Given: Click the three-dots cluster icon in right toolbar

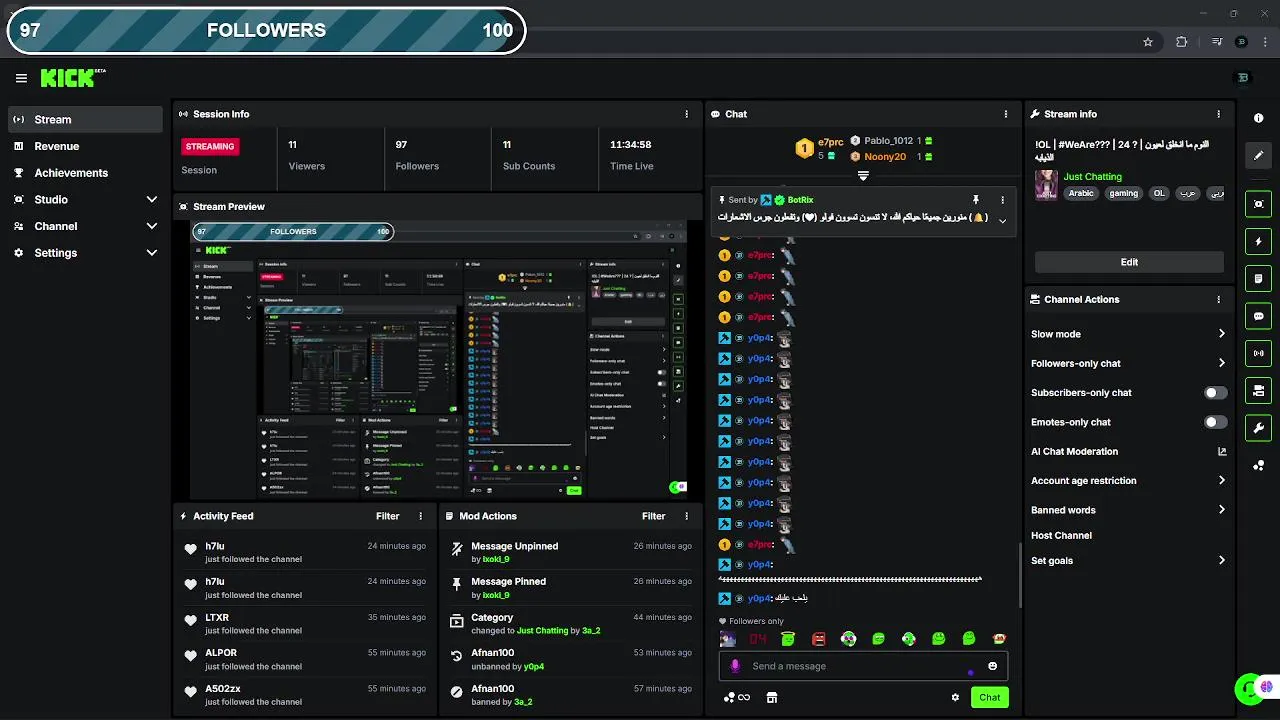Looking at the screenshot, I should pyautogui.click(x=1258, y=465).
